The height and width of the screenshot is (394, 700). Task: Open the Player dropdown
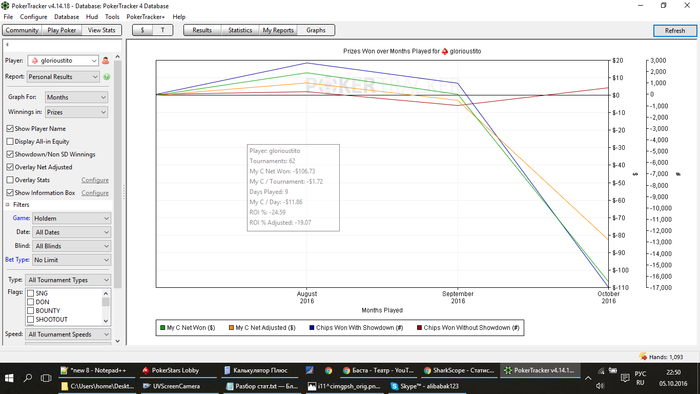[63, 60]
